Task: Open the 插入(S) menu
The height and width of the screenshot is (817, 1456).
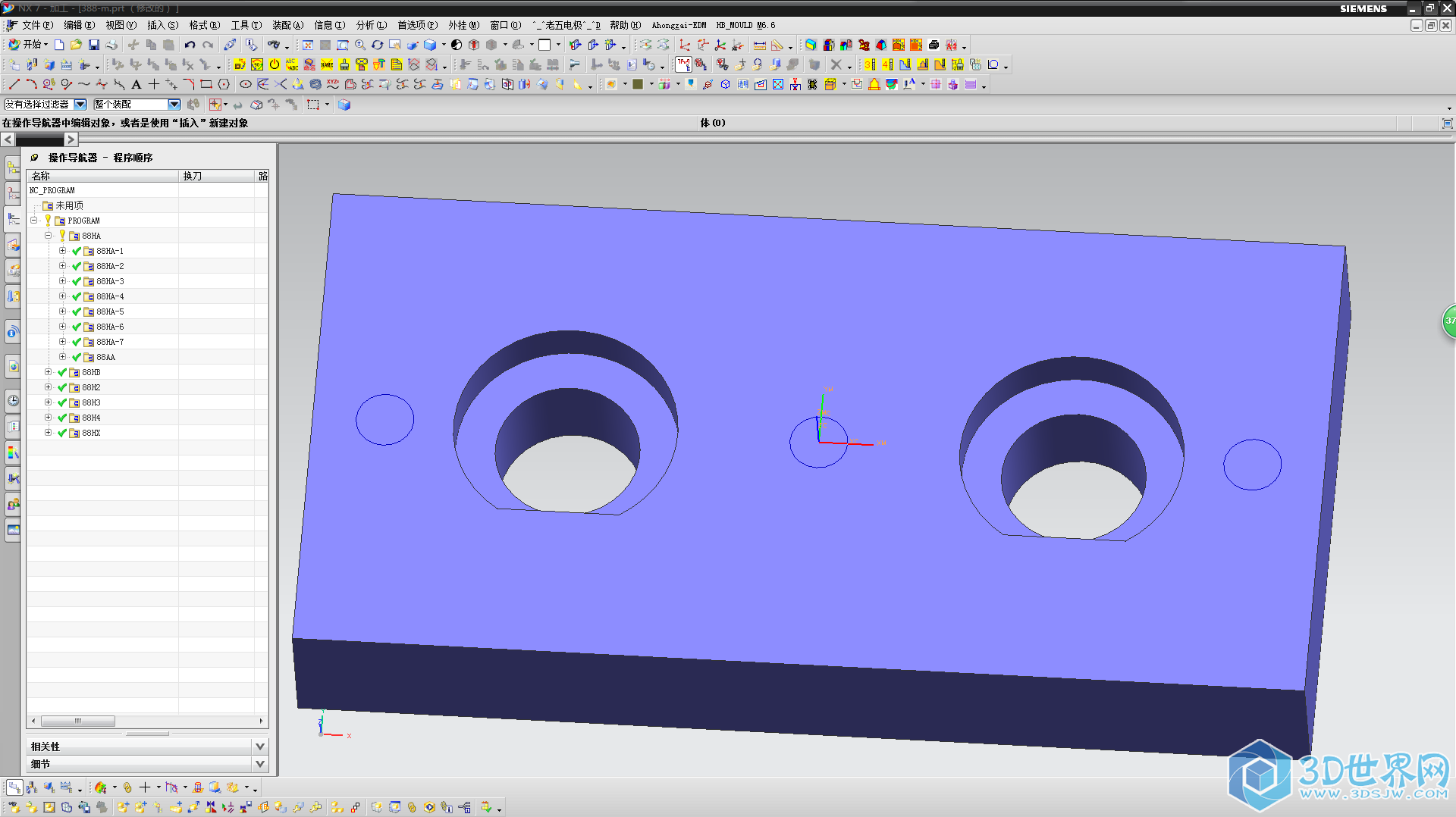Action: click(162, 25)
